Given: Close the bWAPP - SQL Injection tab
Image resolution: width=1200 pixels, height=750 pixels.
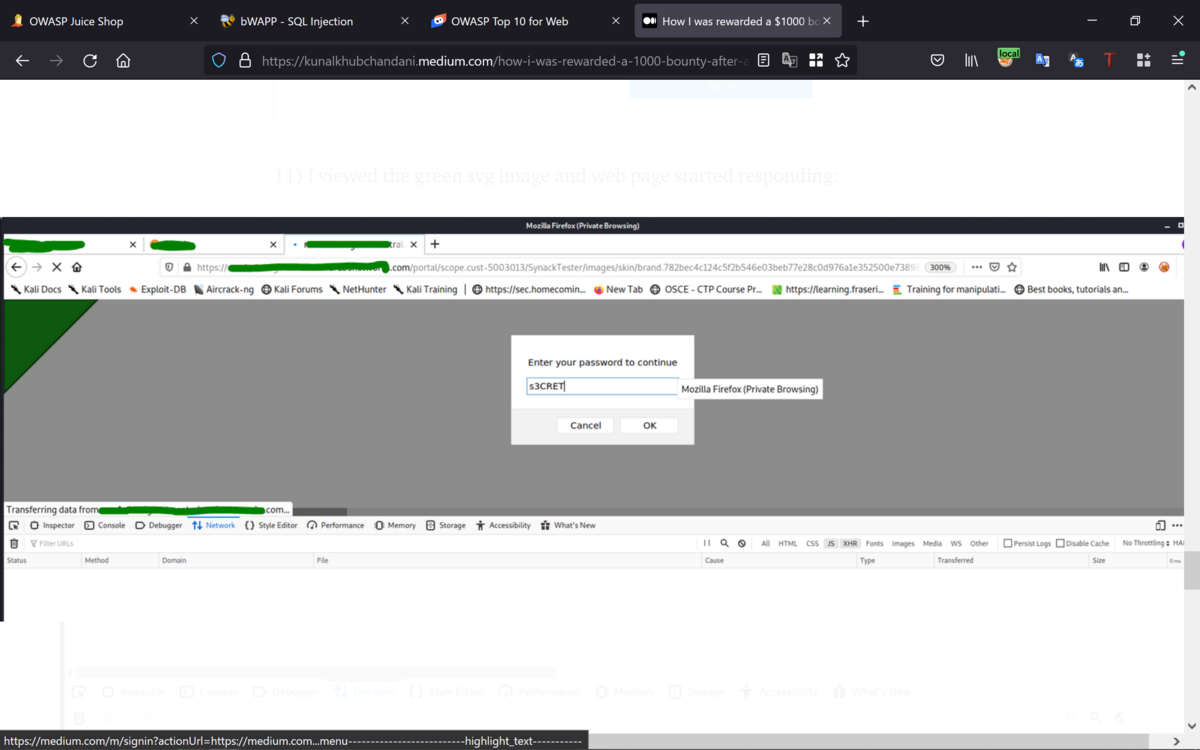Looking at the screenshot, I should [404, 21].
